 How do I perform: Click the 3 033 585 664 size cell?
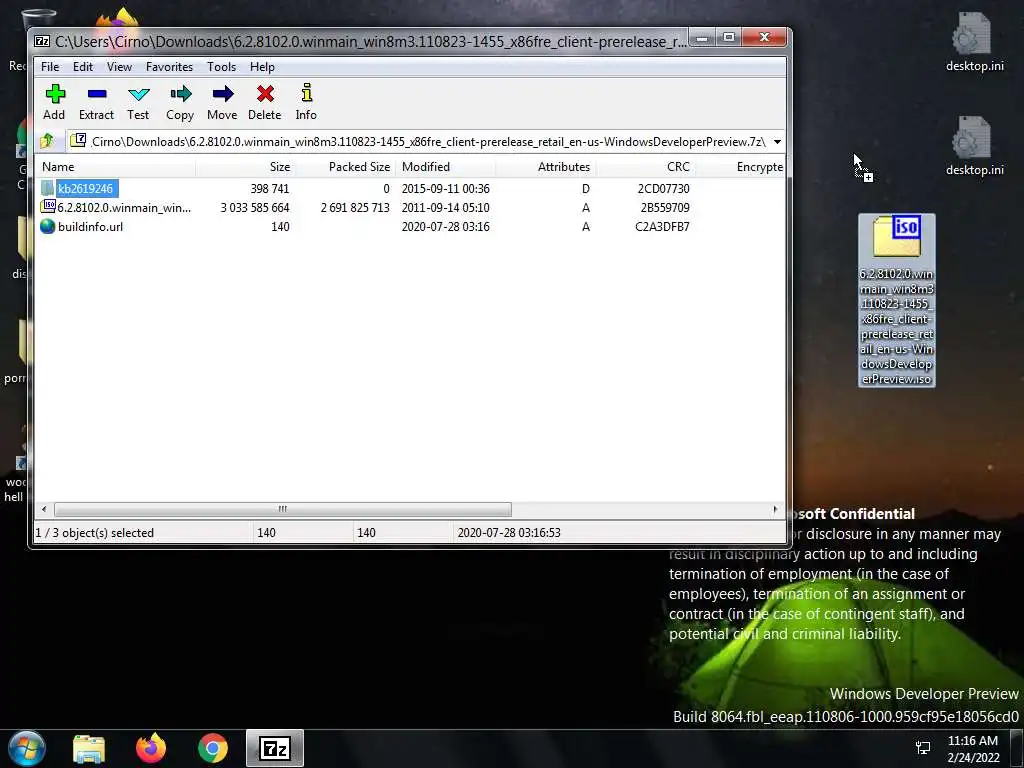(255, 208)
